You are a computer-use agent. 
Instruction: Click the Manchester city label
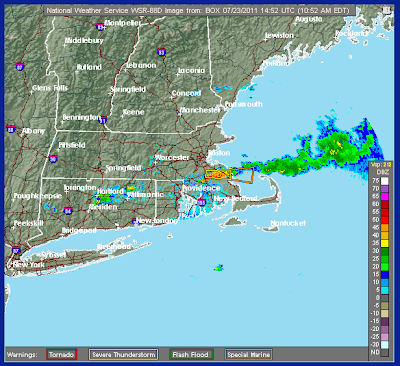coord(200,110)
